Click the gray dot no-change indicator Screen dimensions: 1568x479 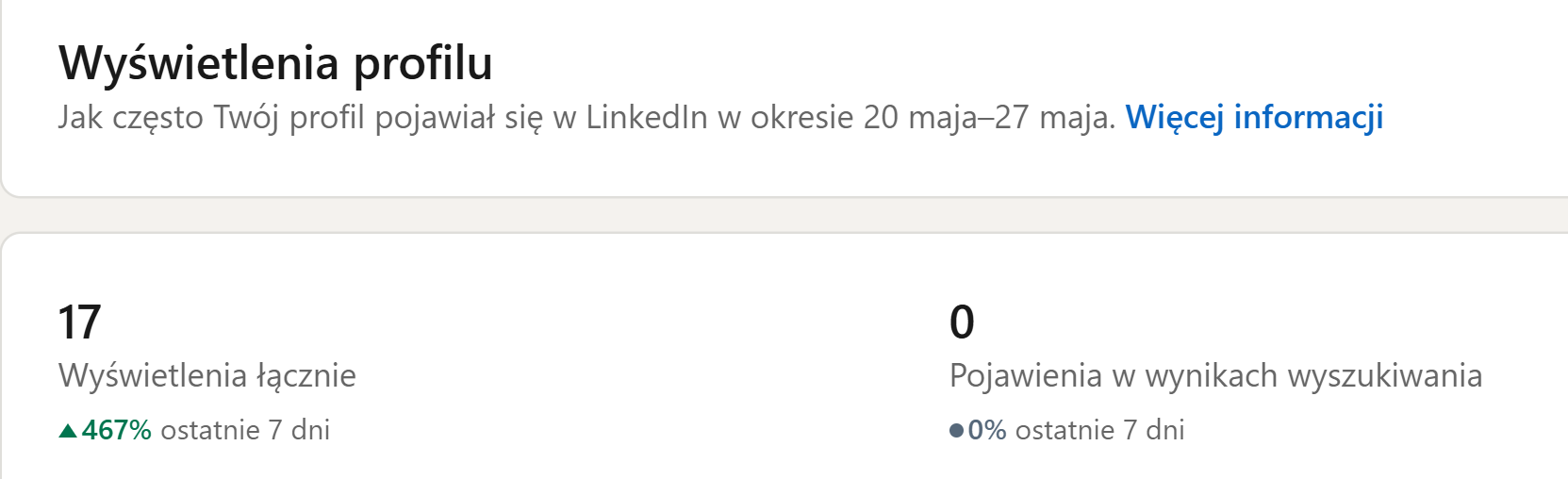[956, 431]
